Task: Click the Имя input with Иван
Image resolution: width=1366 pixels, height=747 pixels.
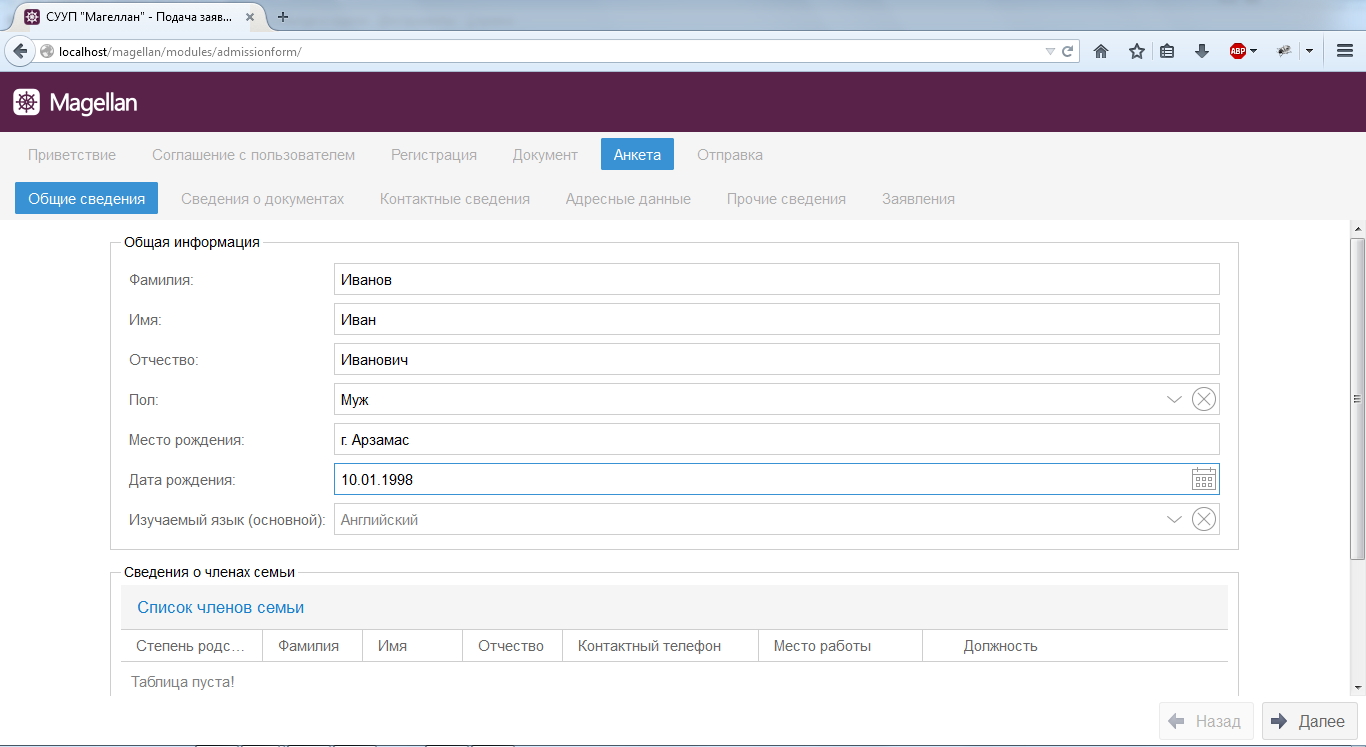Action: (x=776, y=319)
